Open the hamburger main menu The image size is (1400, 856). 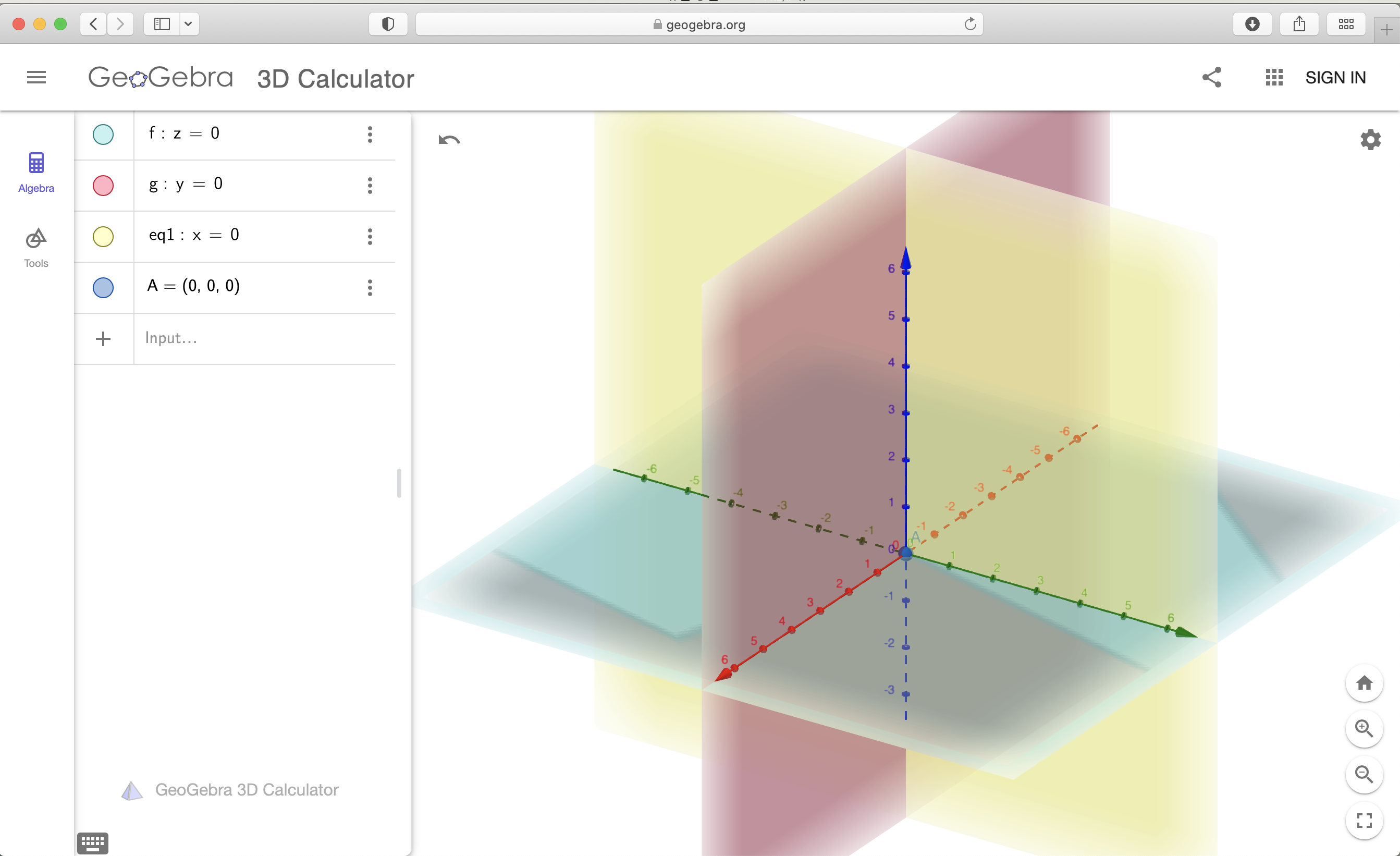pyautogui.click(x=36, y=77)
